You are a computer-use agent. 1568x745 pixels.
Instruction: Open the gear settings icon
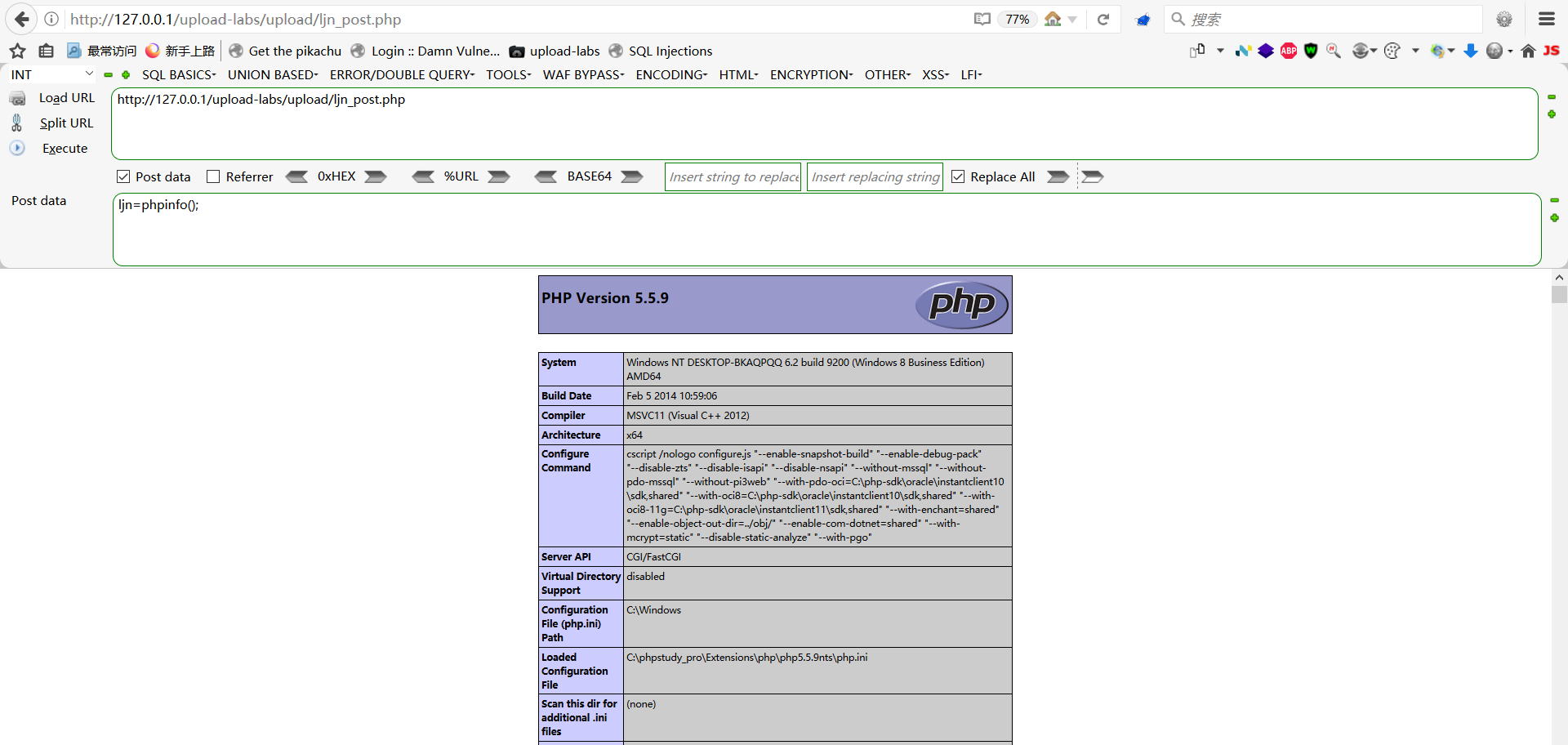pyautogui.click(x=1504, y=19)
